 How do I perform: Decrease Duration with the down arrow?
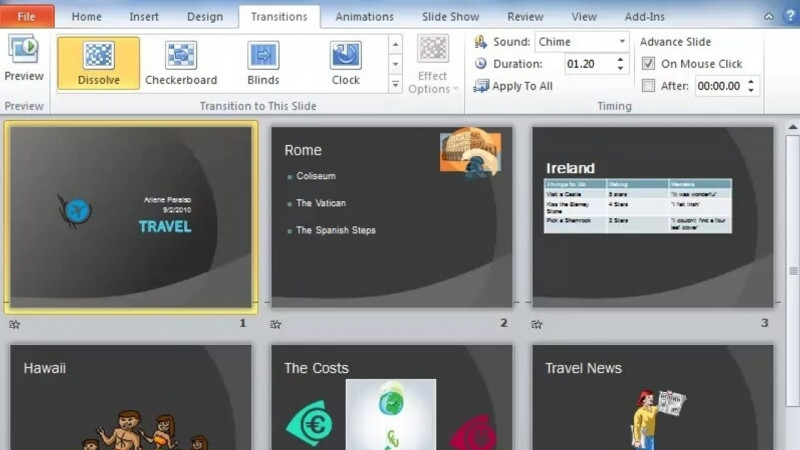pyautogui.click(x=620, y=68)
